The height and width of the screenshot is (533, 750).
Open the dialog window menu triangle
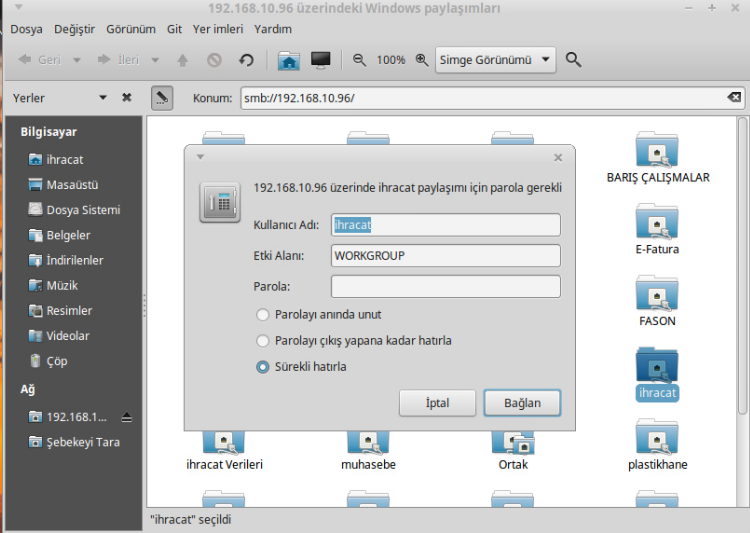click(200, 156)
